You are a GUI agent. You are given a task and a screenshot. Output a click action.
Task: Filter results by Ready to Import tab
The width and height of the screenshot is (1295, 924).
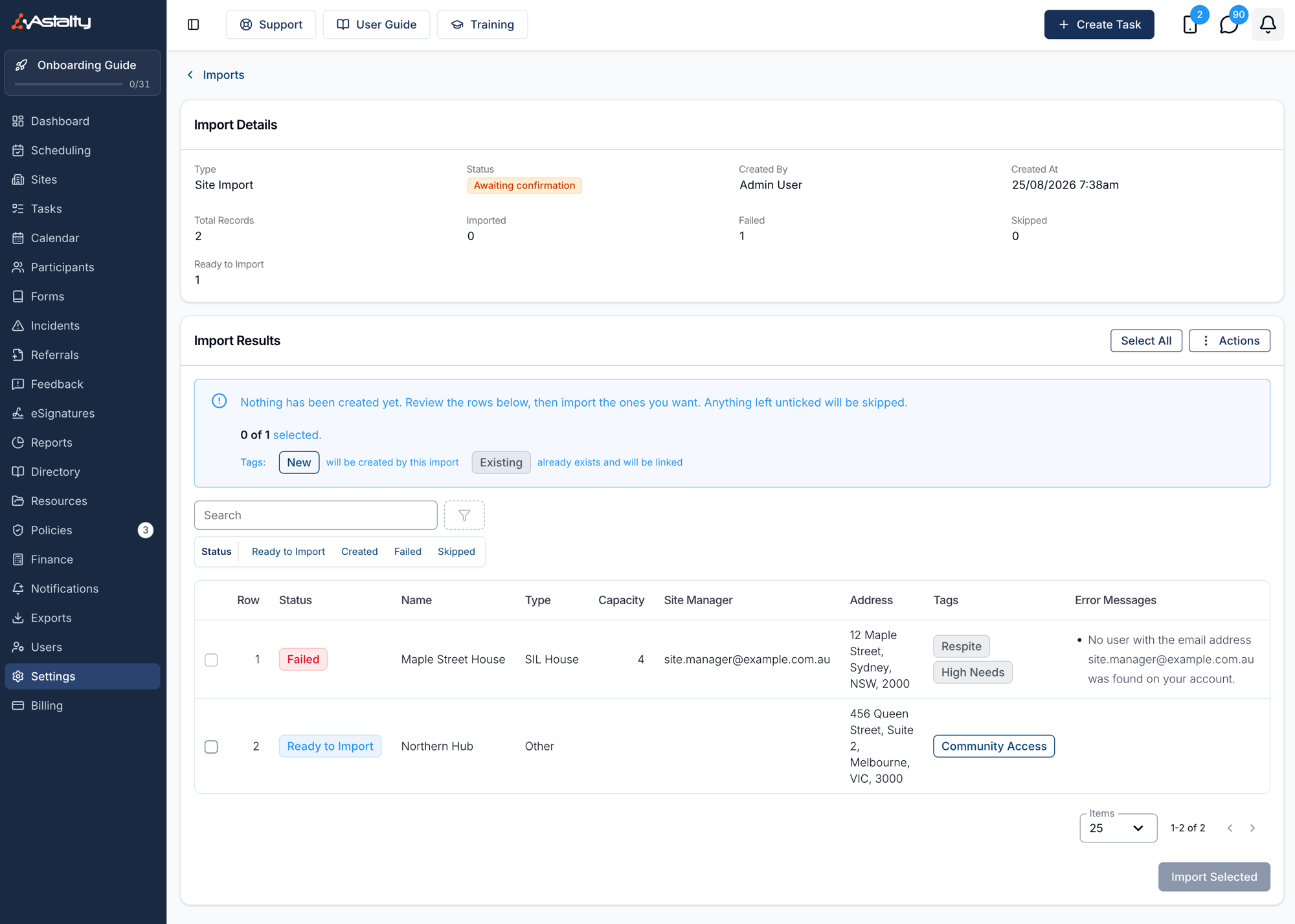point(288,552)
